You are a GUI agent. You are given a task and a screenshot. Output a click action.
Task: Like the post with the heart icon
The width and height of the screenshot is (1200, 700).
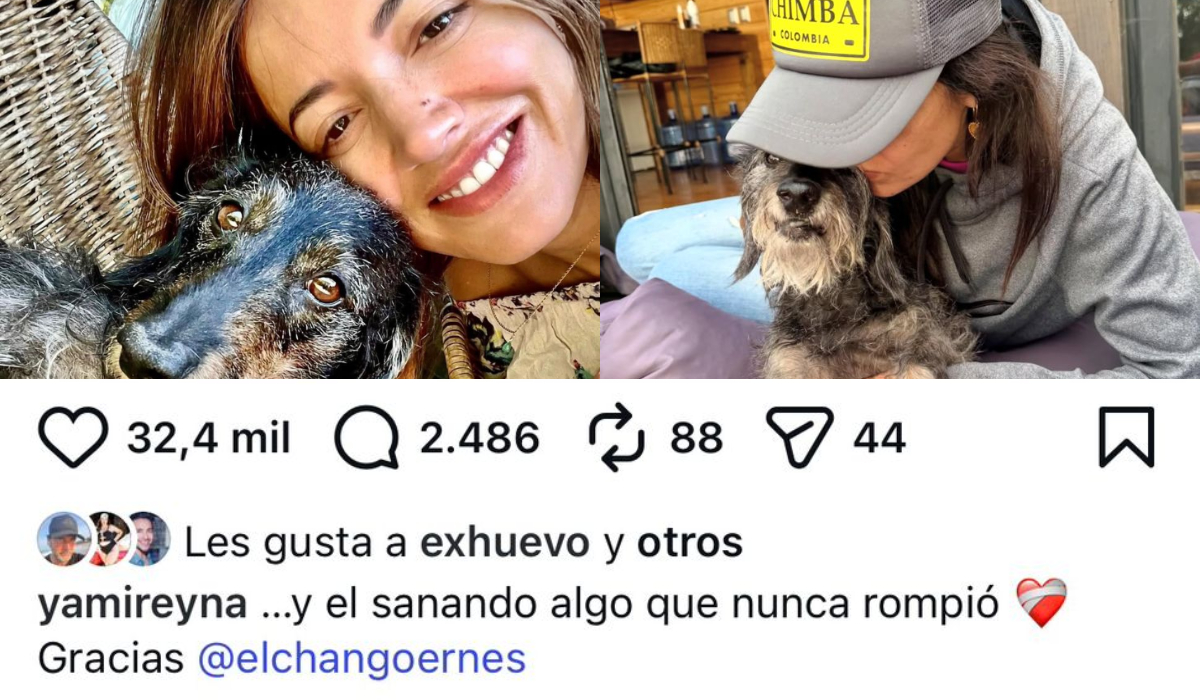[x=73, y=438]
